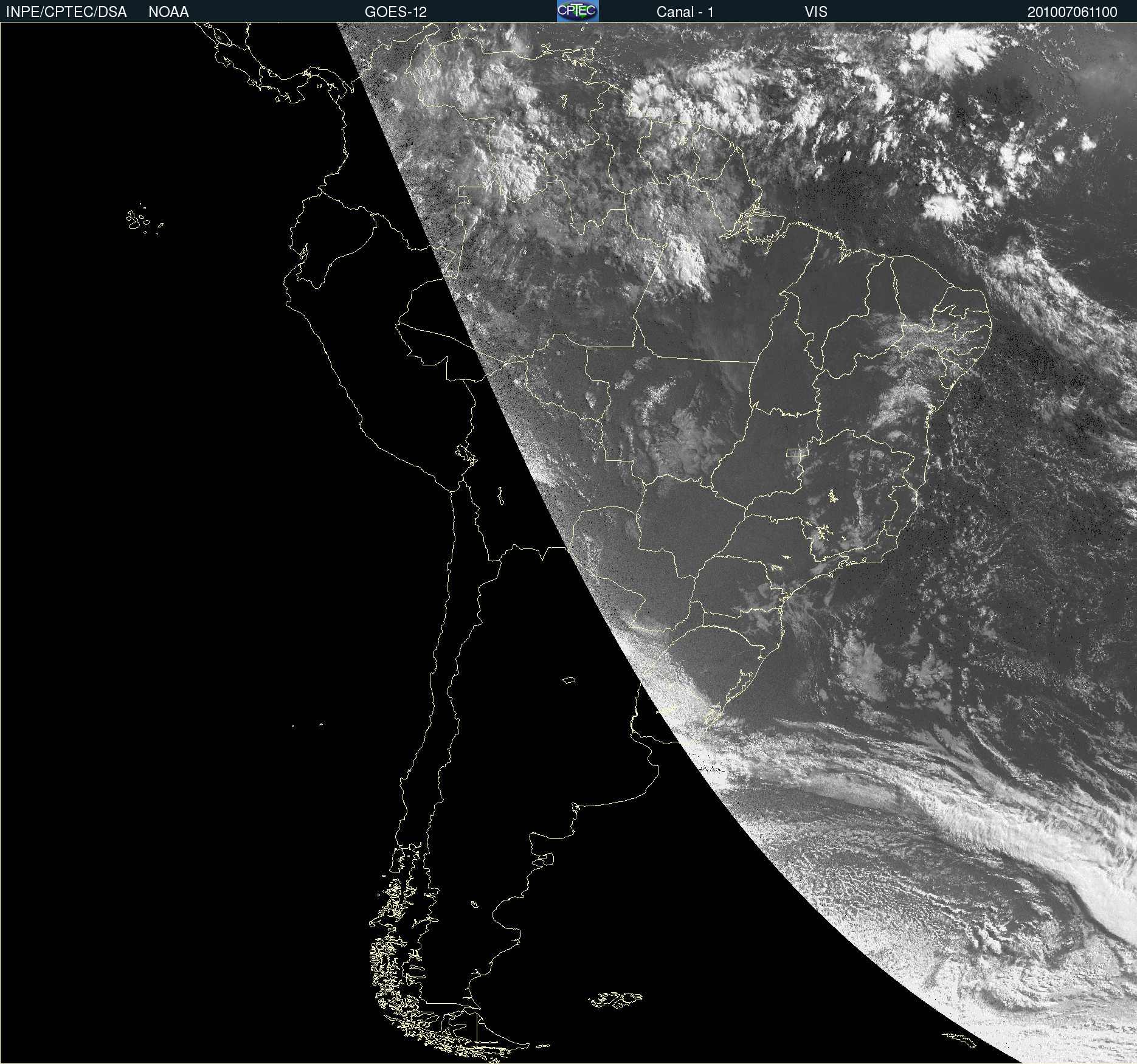Click the VIS channel label
Viewport: 1137px width, 1064px height.
pos(816,12)
